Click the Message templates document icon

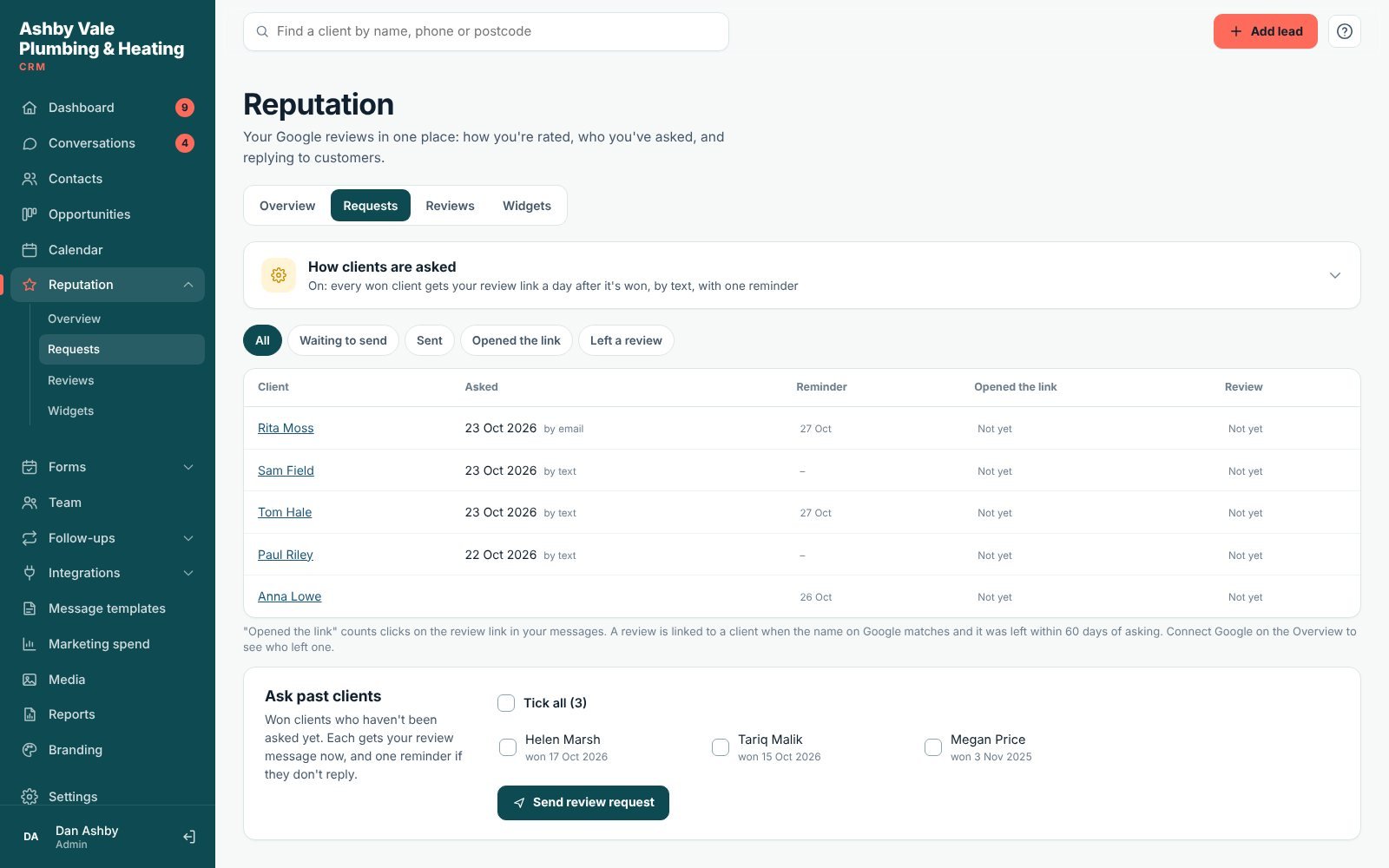pos(30,608)
